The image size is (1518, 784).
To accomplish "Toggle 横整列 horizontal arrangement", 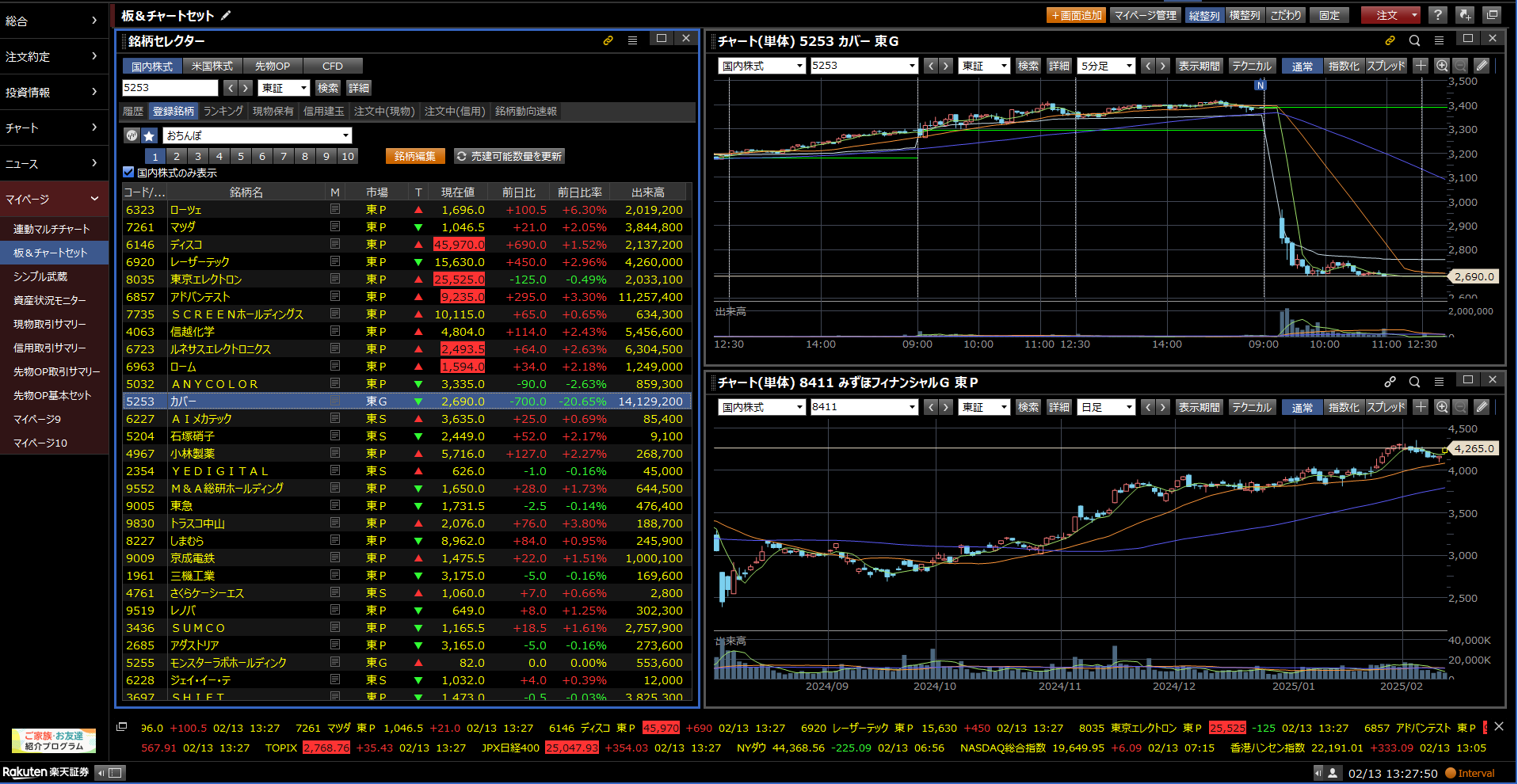I will [1245, 15].
